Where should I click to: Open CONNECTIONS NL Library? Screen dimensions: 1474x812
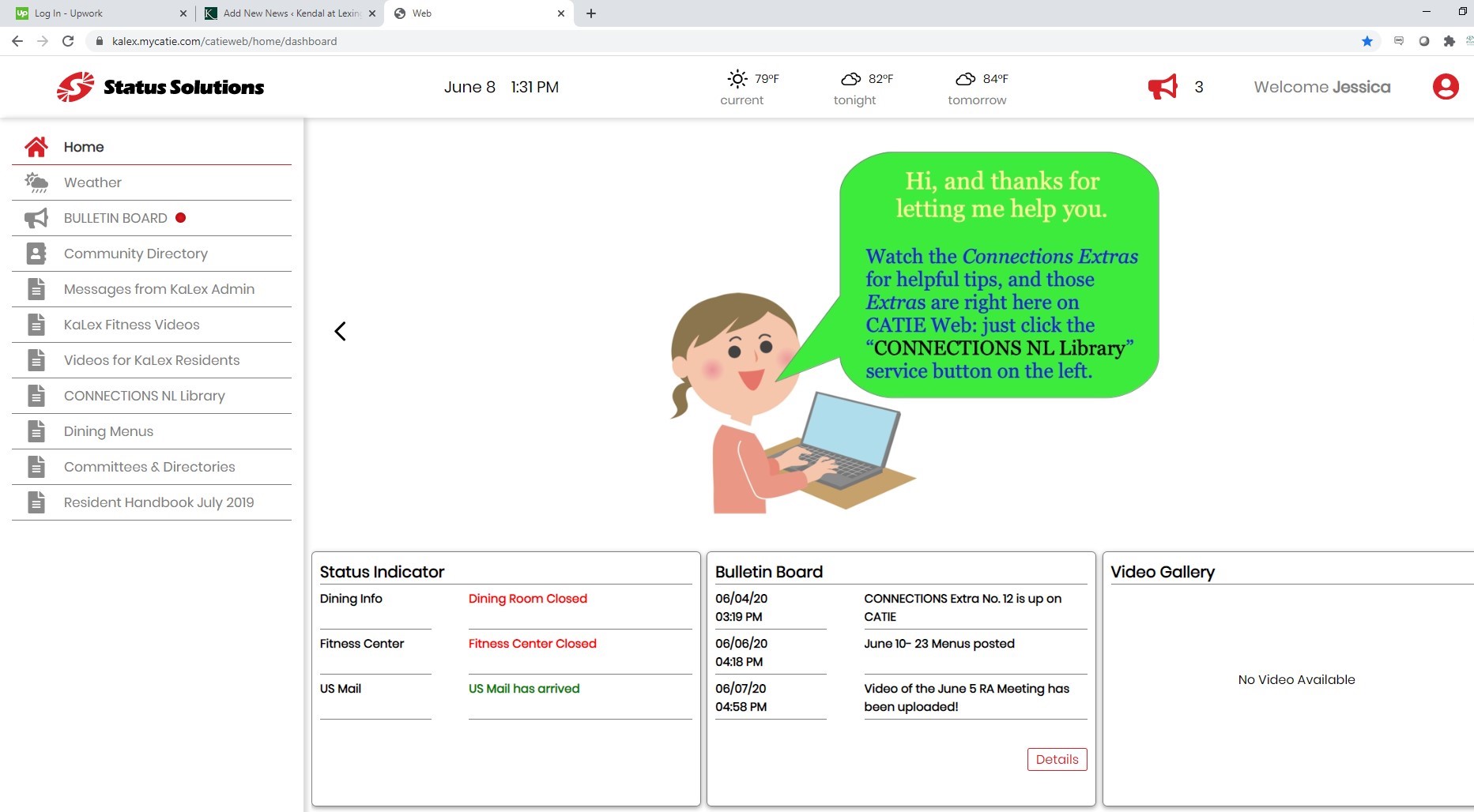click(152, 396)
